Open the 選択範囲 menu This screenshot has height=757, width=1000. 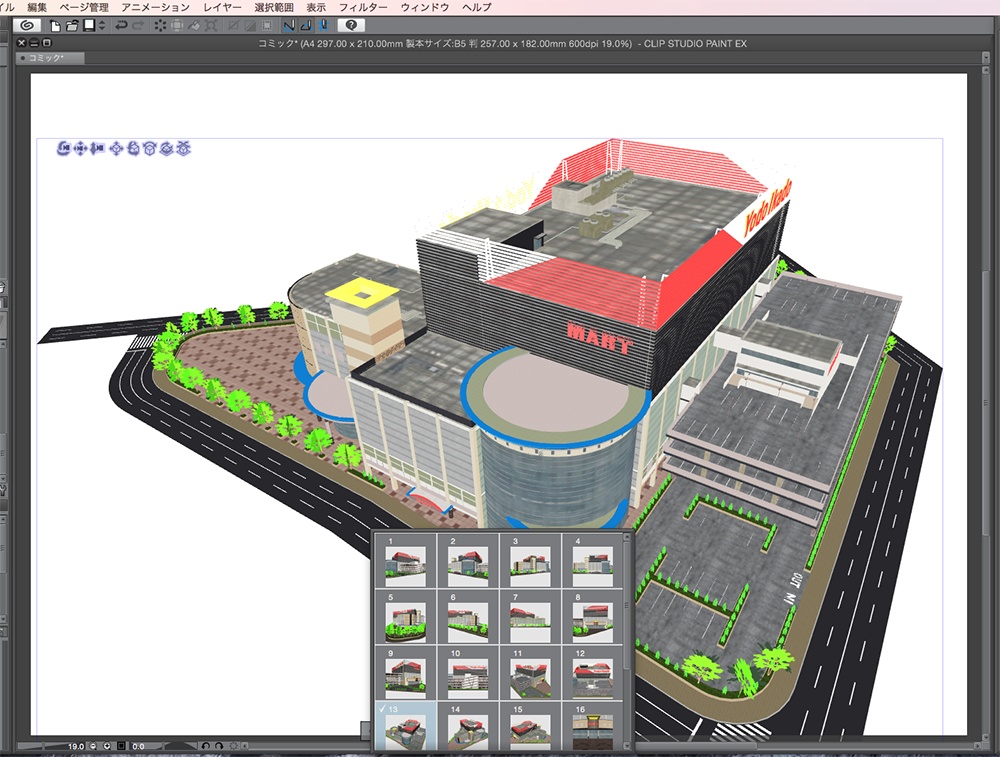point(274,7)
